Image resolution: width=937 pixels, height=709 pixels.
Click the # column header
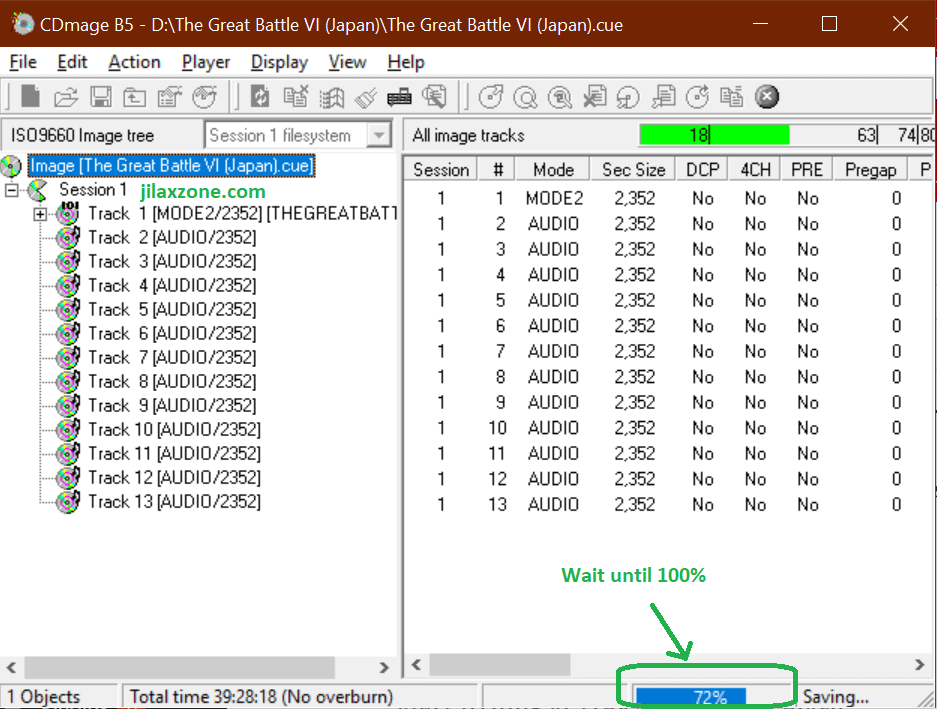coord(497,170)
